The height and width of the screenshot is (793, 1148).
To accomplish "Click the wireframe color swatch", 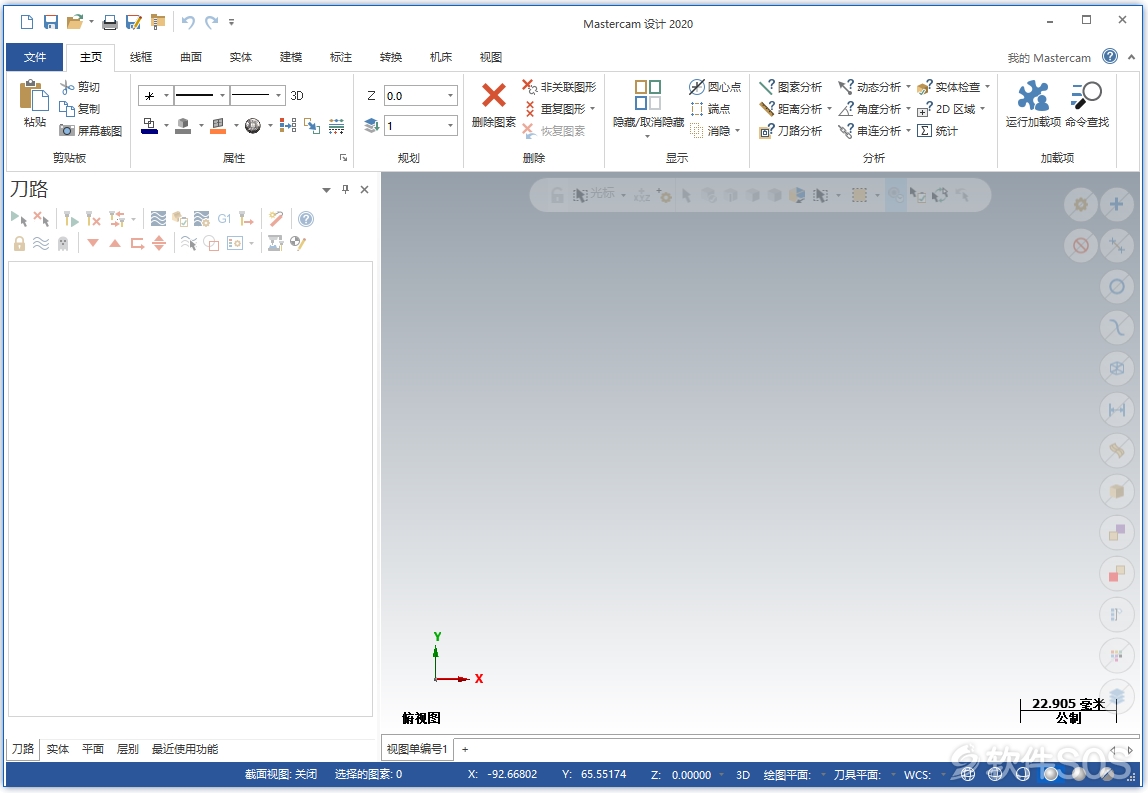I will (149, 126).
